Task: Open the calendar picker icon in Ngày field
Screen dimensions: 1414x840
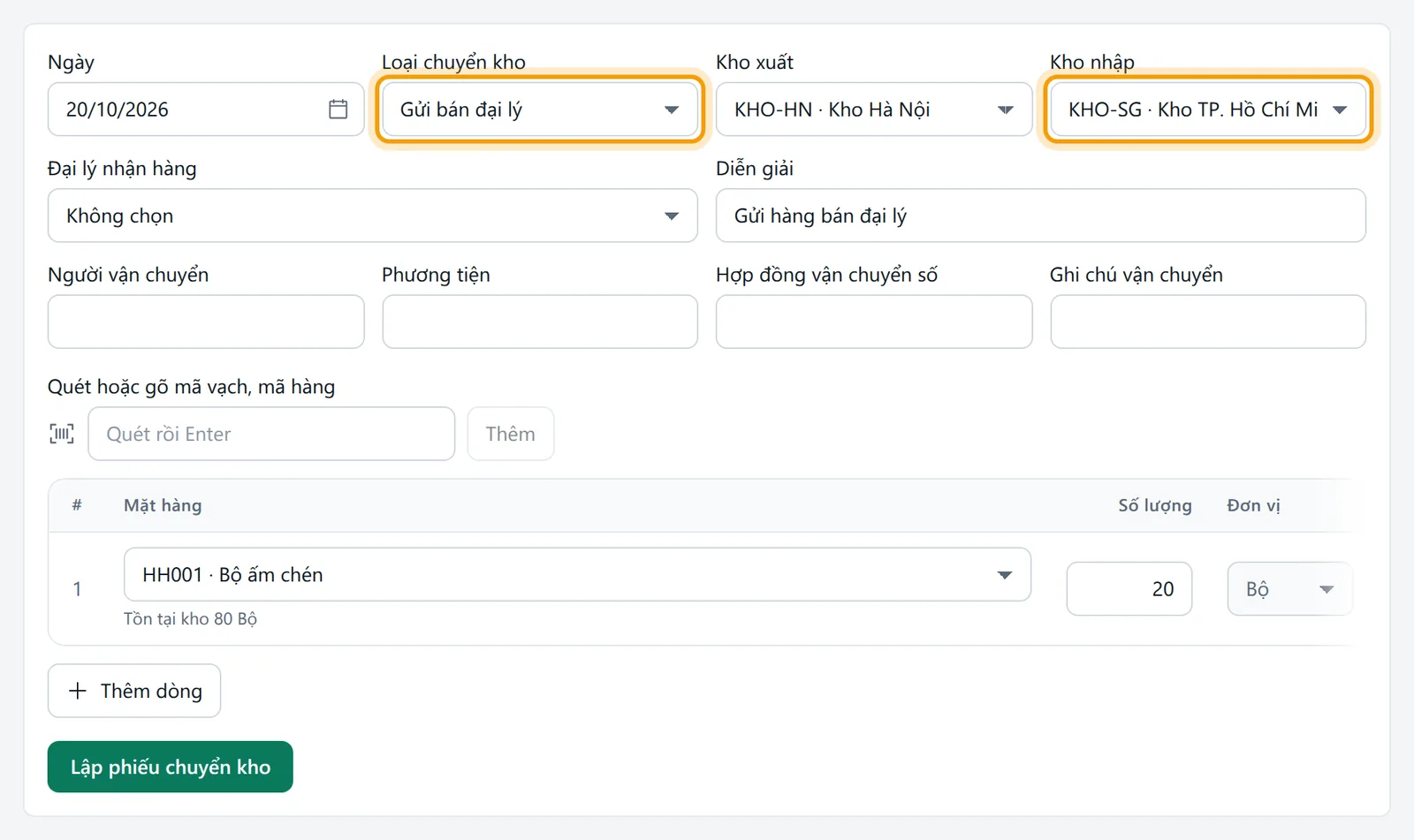Action: [x=338, y=110]
